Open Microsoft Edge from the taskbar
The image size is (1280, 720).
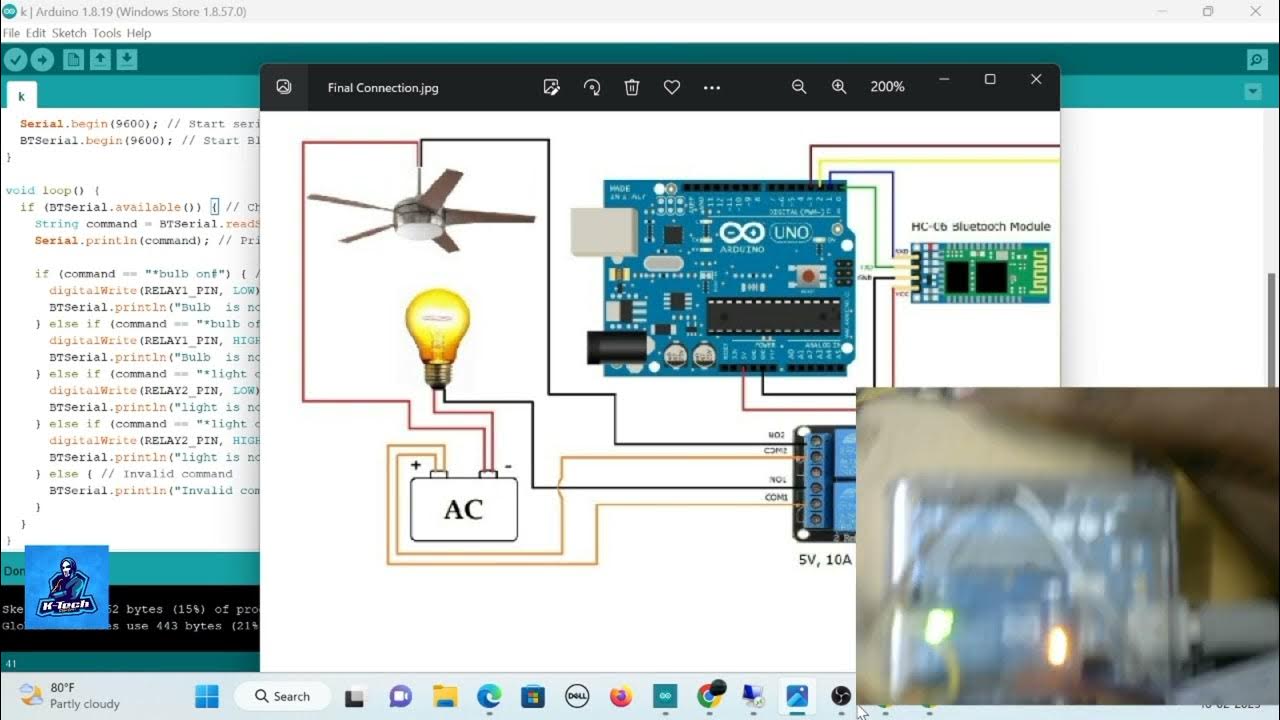pos(489,696)
